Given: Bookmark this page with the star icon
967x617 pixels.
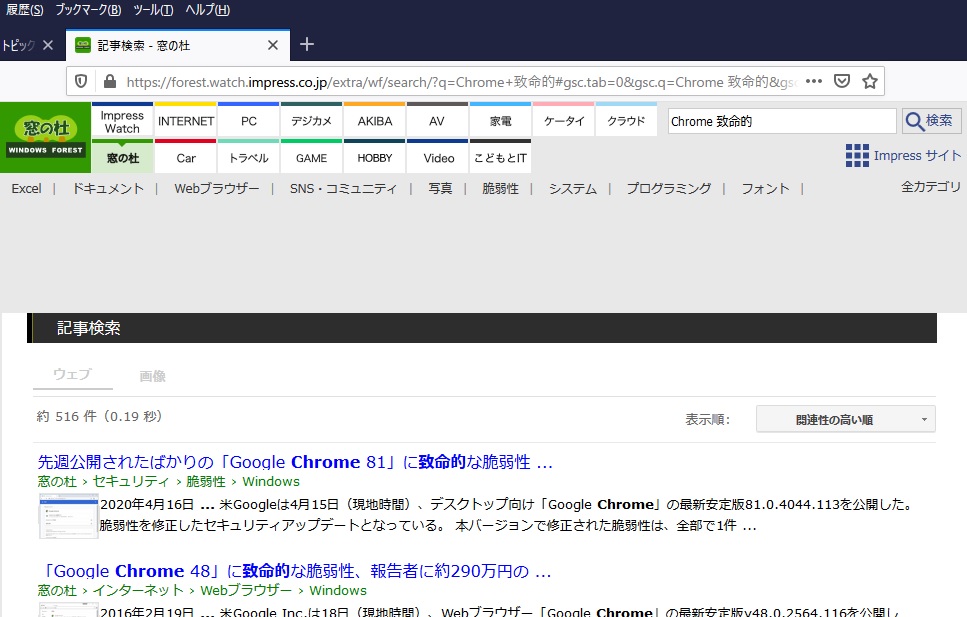Looking at the screenshot, I should tap(870, 81).
